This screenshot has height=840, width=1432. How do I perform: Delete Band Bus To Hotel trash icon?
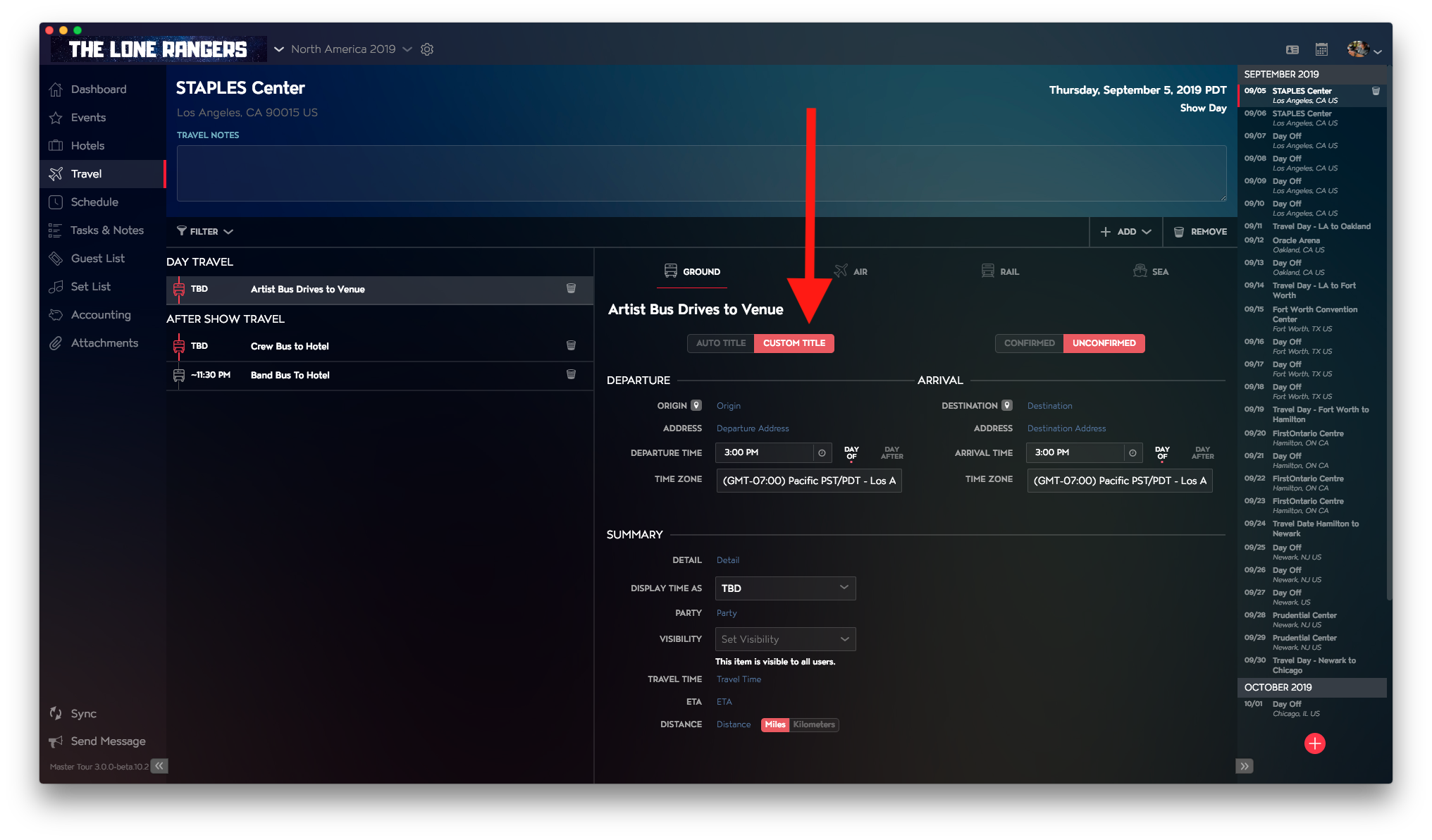click(572, 375)
